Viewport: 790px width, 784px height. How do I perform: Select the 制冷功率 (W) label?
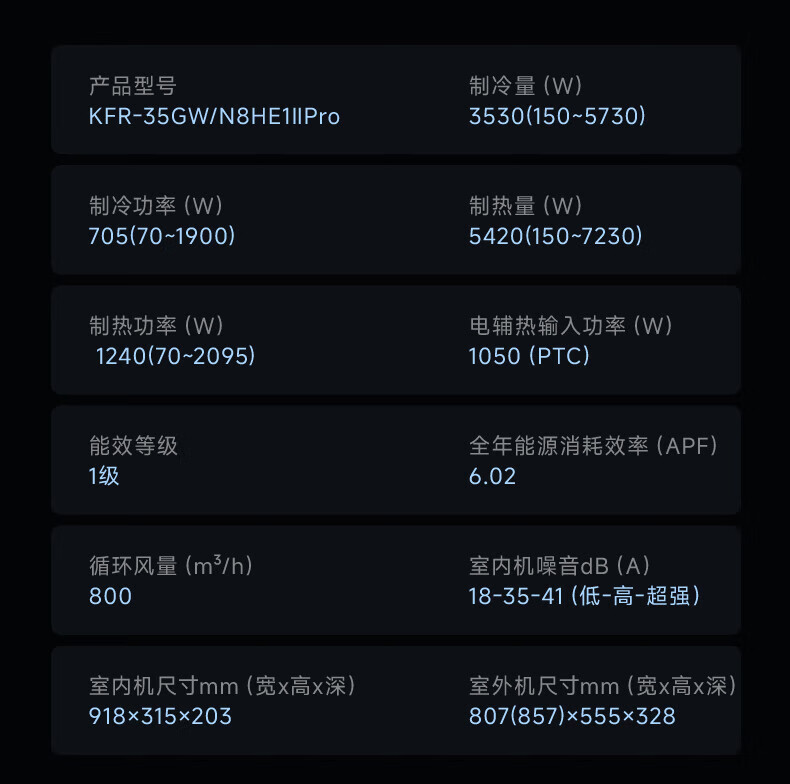pyautogui.click(x=156, y=206)
